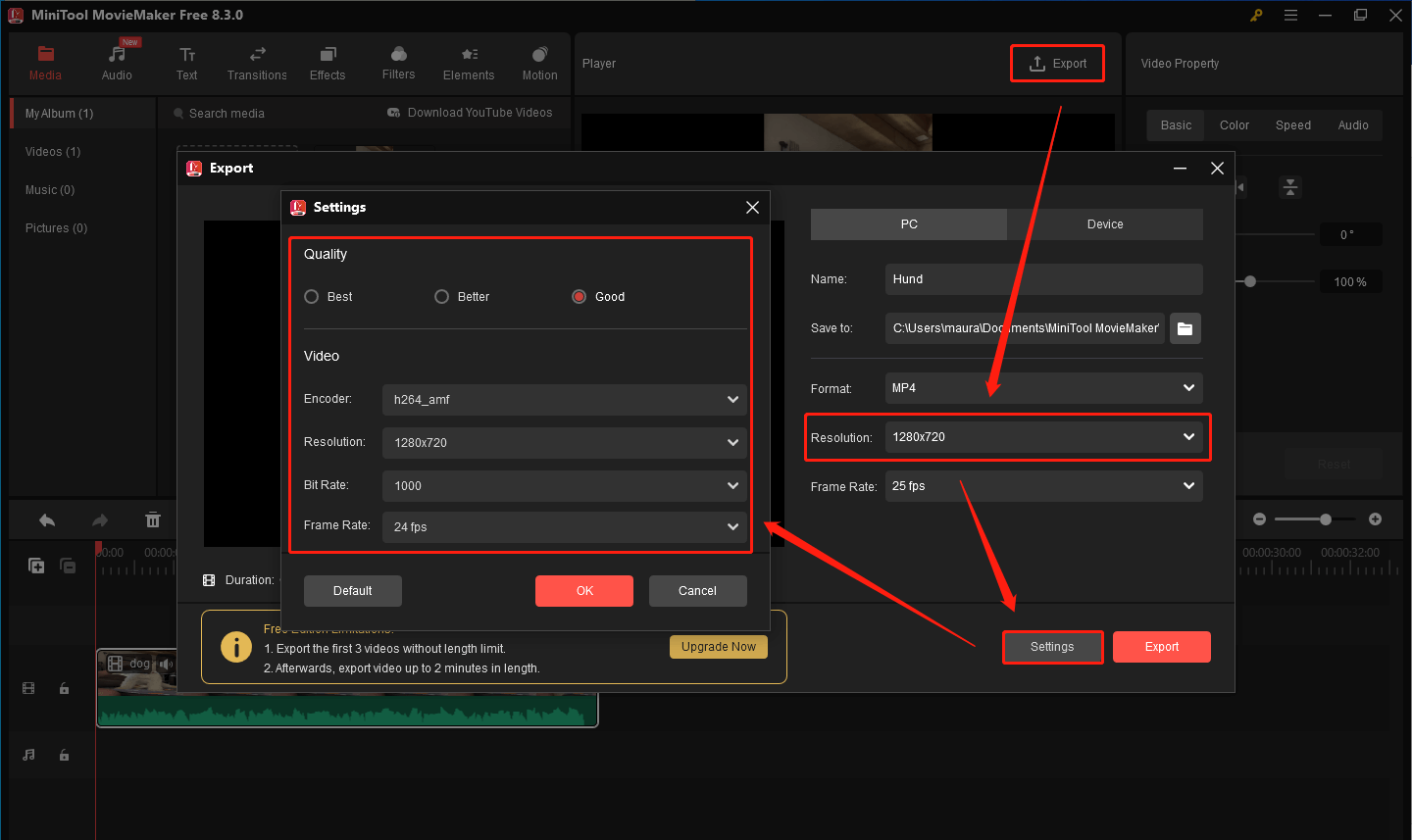Lock the video track
1412x840 pixels.
point(65,689)
